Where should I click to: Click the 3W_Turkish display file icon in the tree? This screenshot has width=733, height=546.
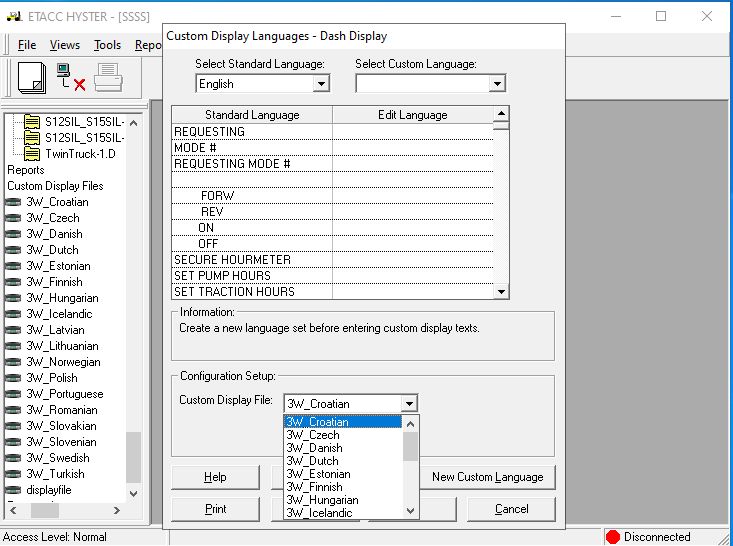pyautogui.click(x=14, y=474)
